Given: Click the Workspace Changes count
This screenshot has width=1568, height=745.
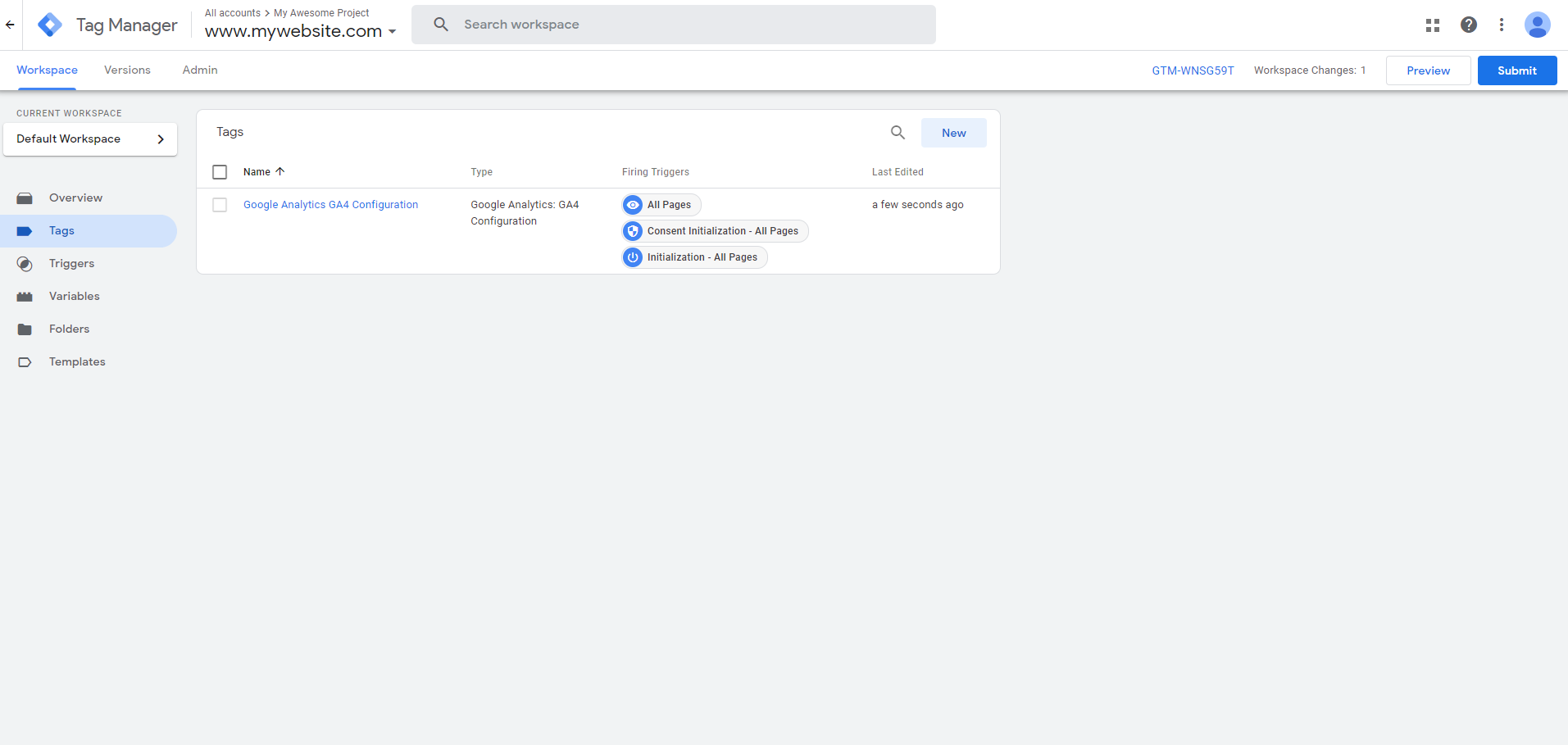Looking at the screenshot, I should tap(1310, 70).
